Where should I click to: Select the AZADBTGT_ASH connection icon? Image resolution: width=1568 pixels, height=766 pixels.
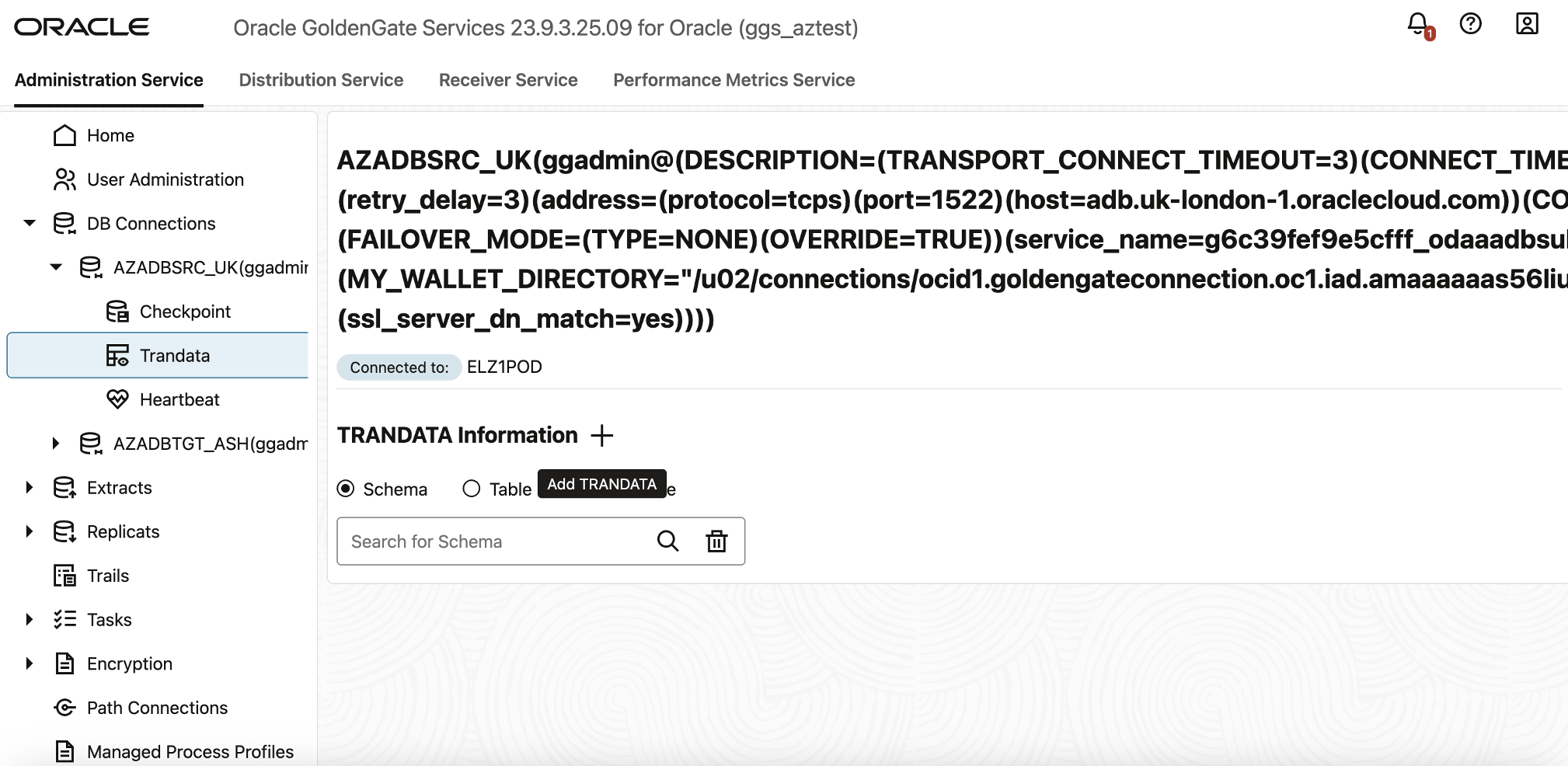pyautogui.click(x=91, y=444)
